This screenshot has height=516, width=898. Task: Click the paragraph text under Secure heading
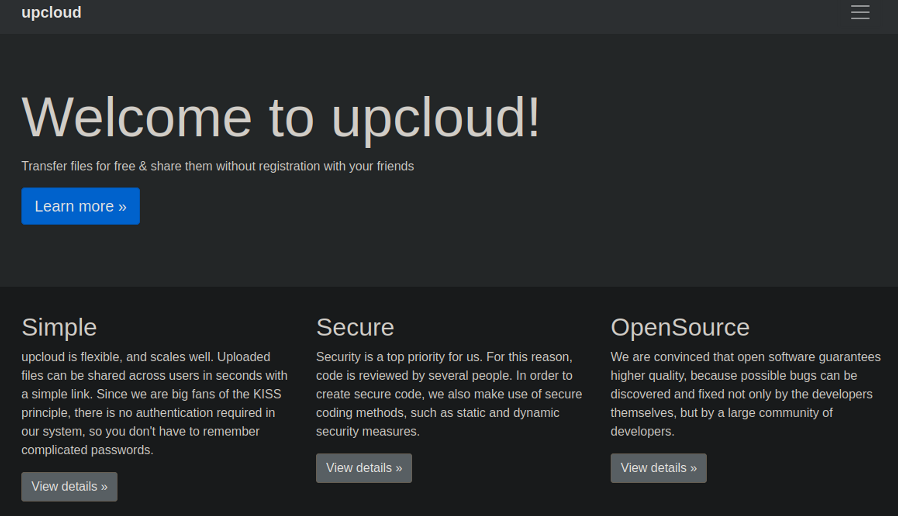tap(449, 394)
